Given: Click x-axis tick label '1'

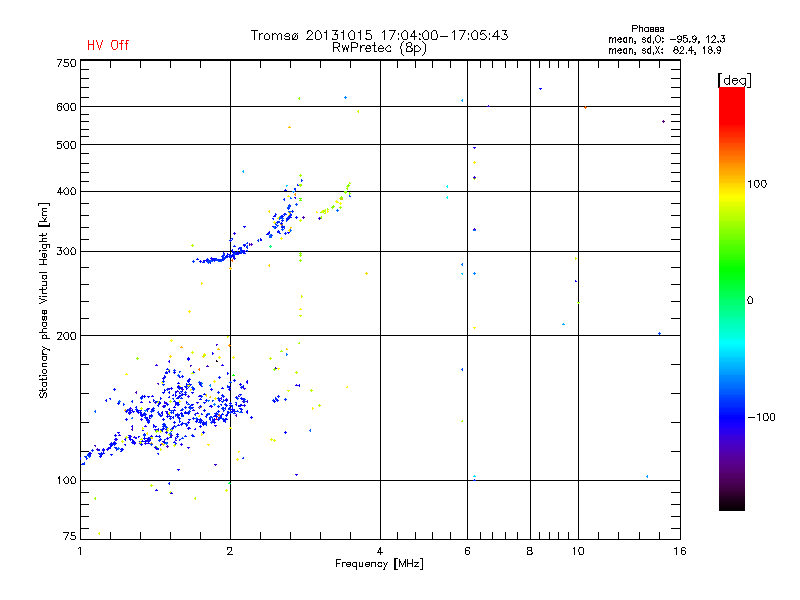Looking at the screenshot, I should [80, 551].
